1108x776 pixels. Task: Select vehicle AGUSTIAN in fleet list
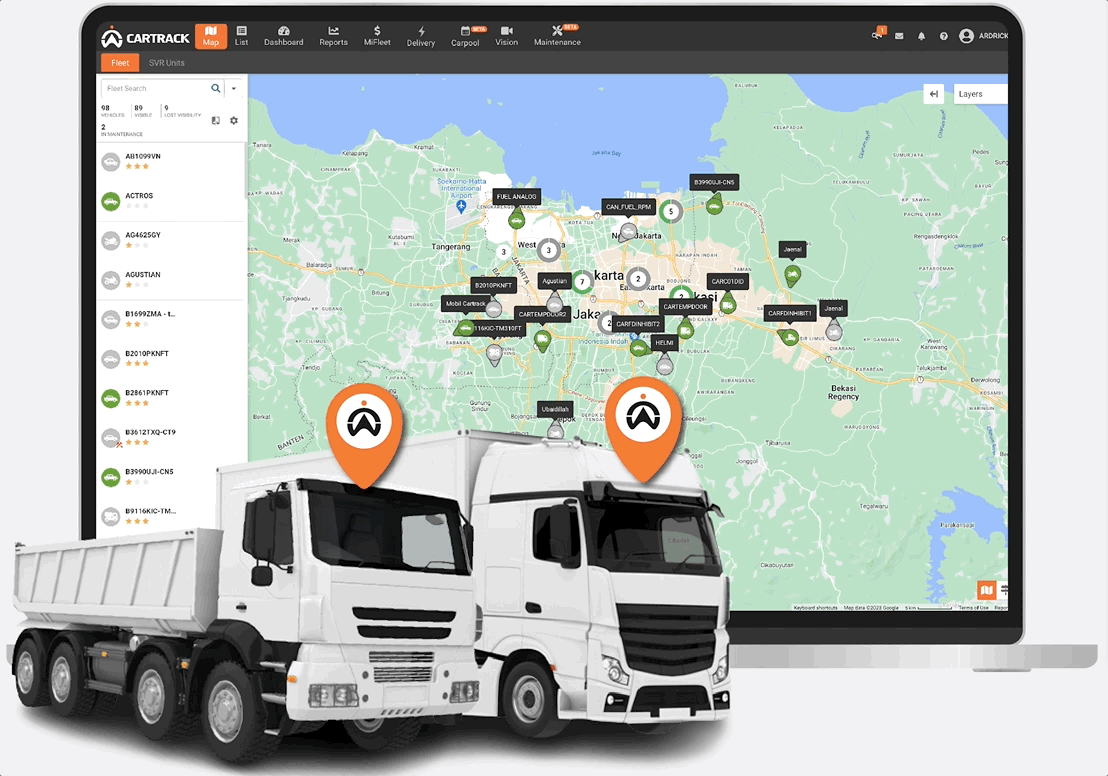pos(172,281)
